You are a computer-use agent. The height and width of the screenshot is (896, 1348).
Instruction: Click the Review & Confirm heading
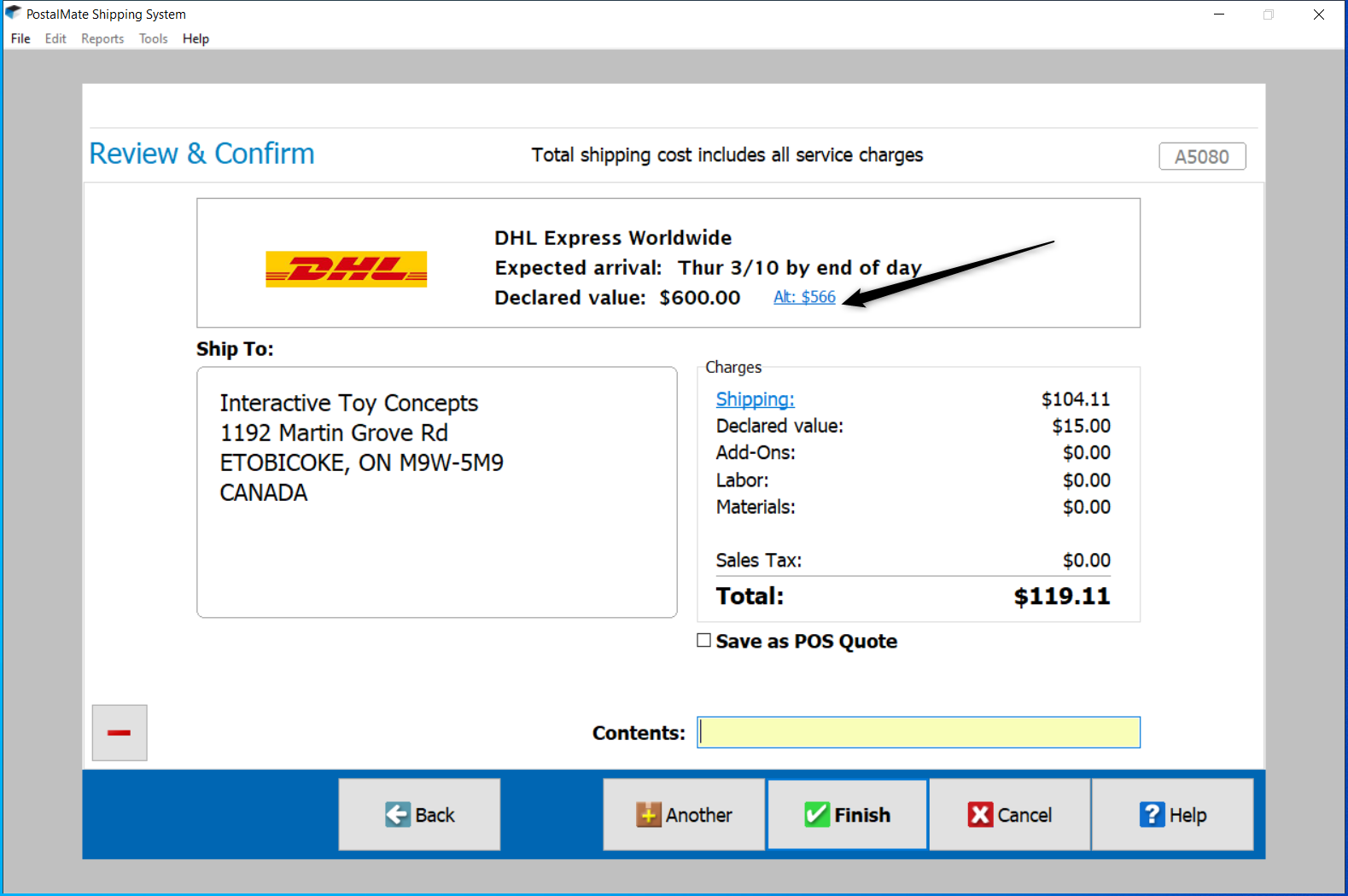point(202,154)
